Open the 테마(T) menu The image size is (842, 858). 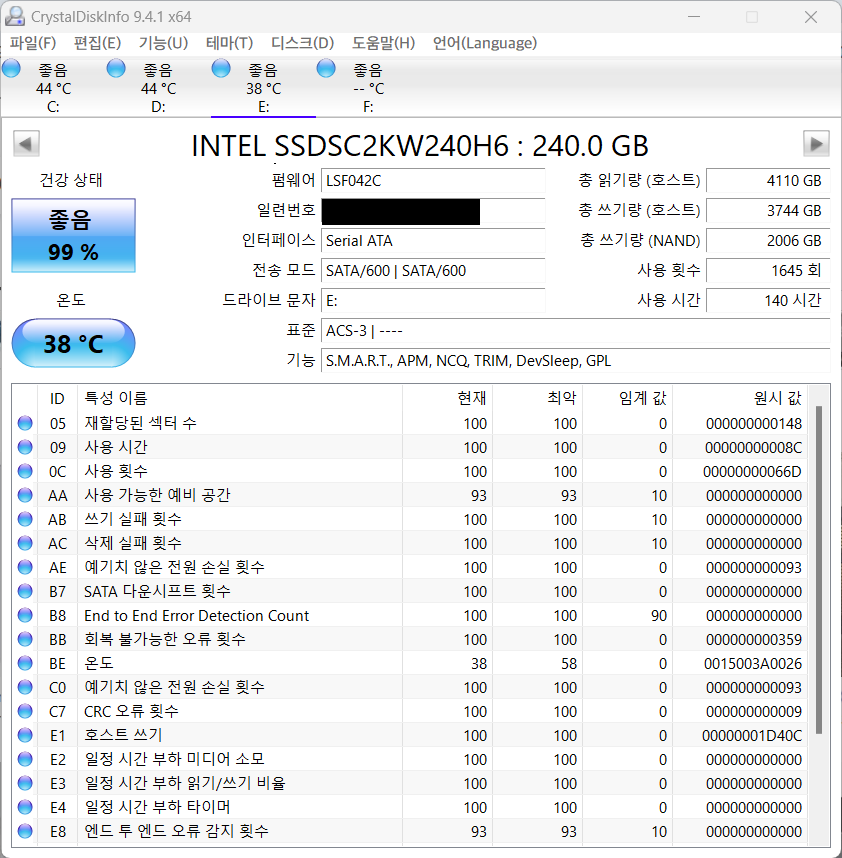(x=229, y=43)
